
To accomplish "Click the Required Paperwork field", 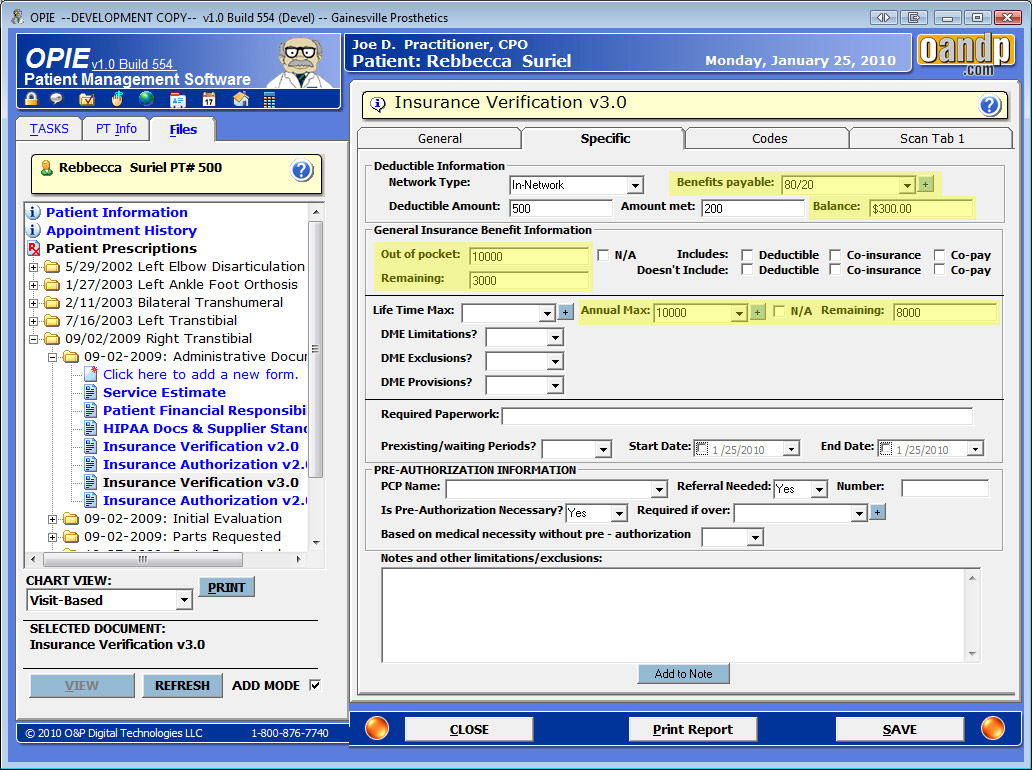I will coord(737,416).
